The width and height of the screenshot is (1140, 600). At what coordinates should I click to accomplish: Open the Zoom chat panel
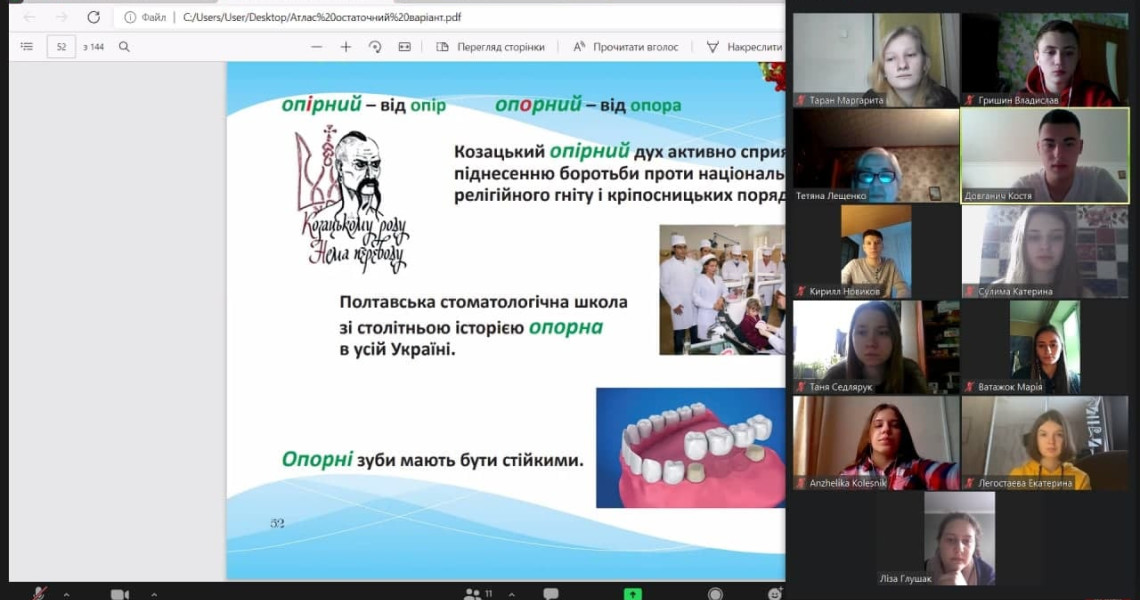(551, 594)
